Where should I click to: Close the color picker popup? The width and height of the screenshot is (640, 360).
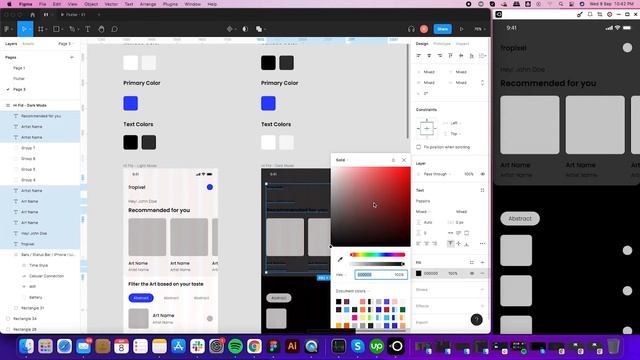(x=404, y=160)
